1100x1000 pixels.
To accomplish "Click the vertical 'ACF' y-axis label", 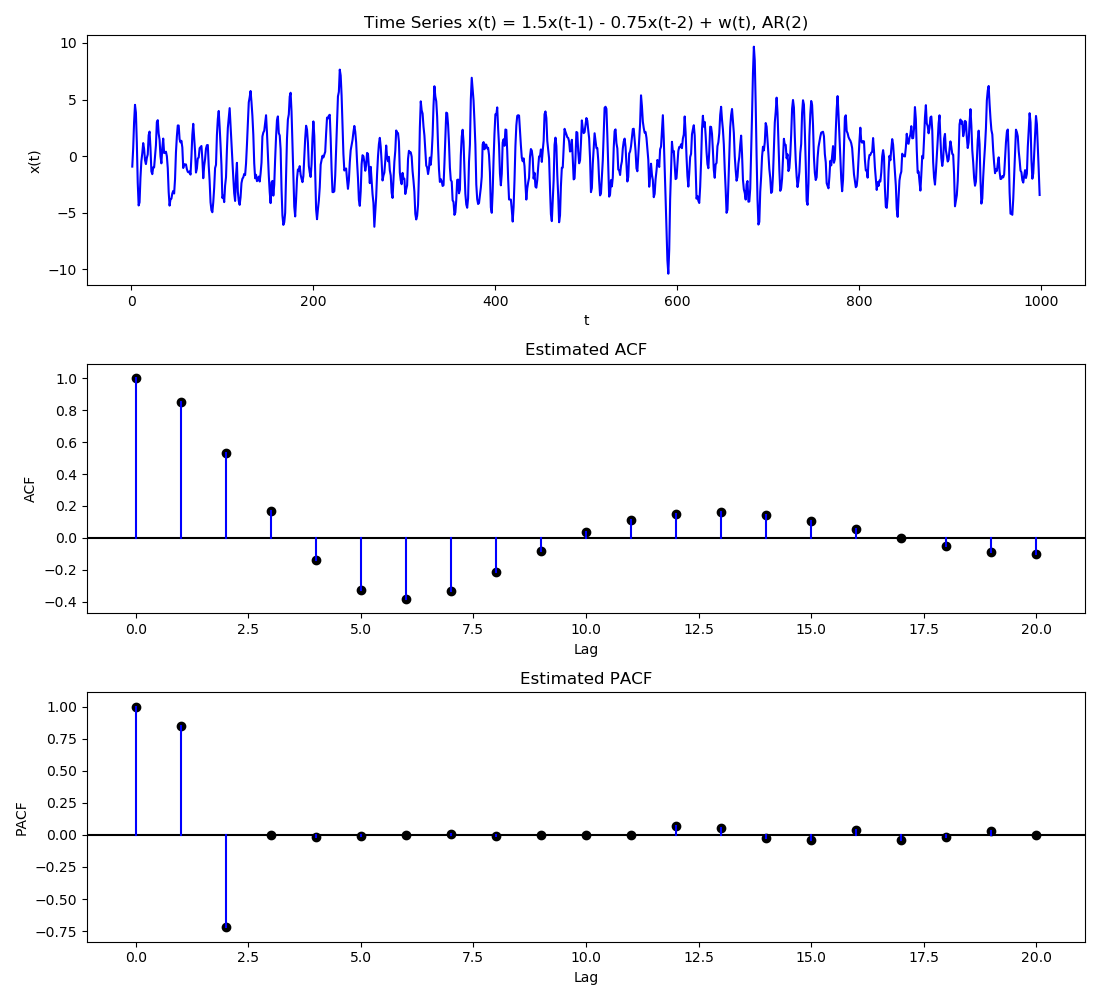I will [29, 490].
